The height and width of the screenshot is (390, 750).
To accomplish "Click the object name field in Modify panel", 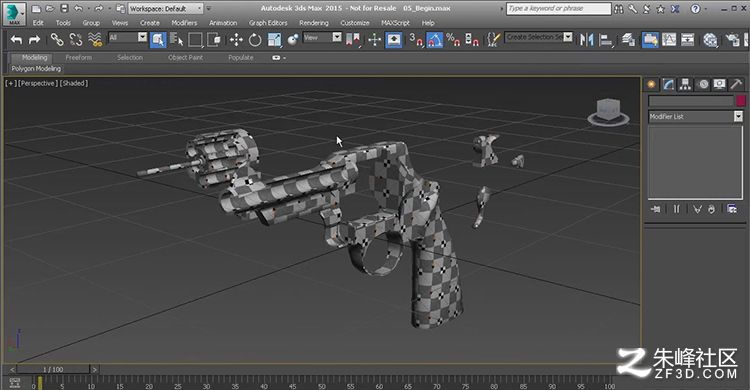I will (x=691, y=101).
